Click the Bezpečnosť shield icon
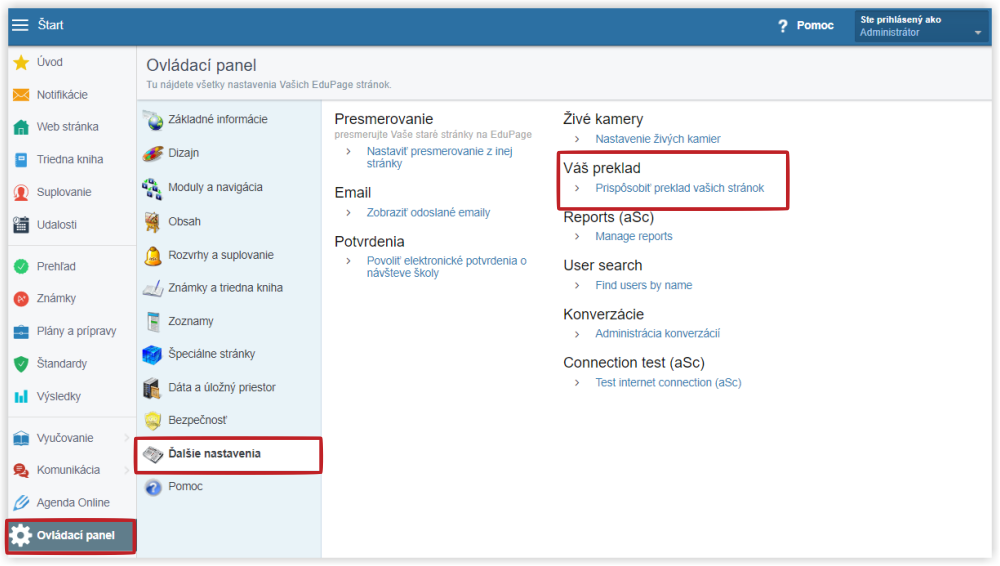1000x566 pixels. (x=152, y=420)
